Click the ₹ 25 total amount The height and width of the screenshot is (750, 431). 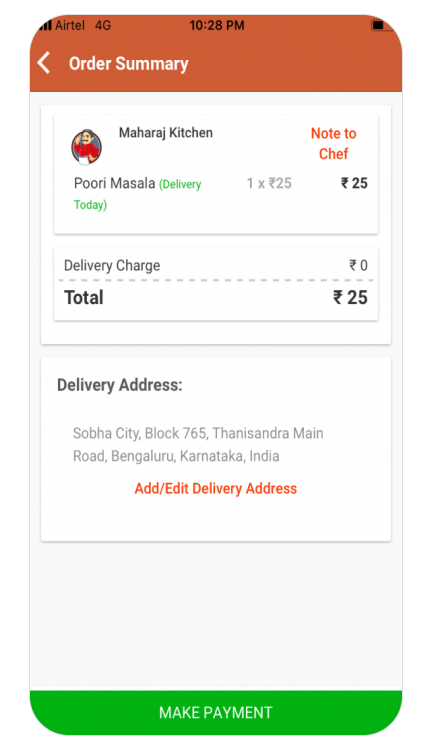coord(350,298)
